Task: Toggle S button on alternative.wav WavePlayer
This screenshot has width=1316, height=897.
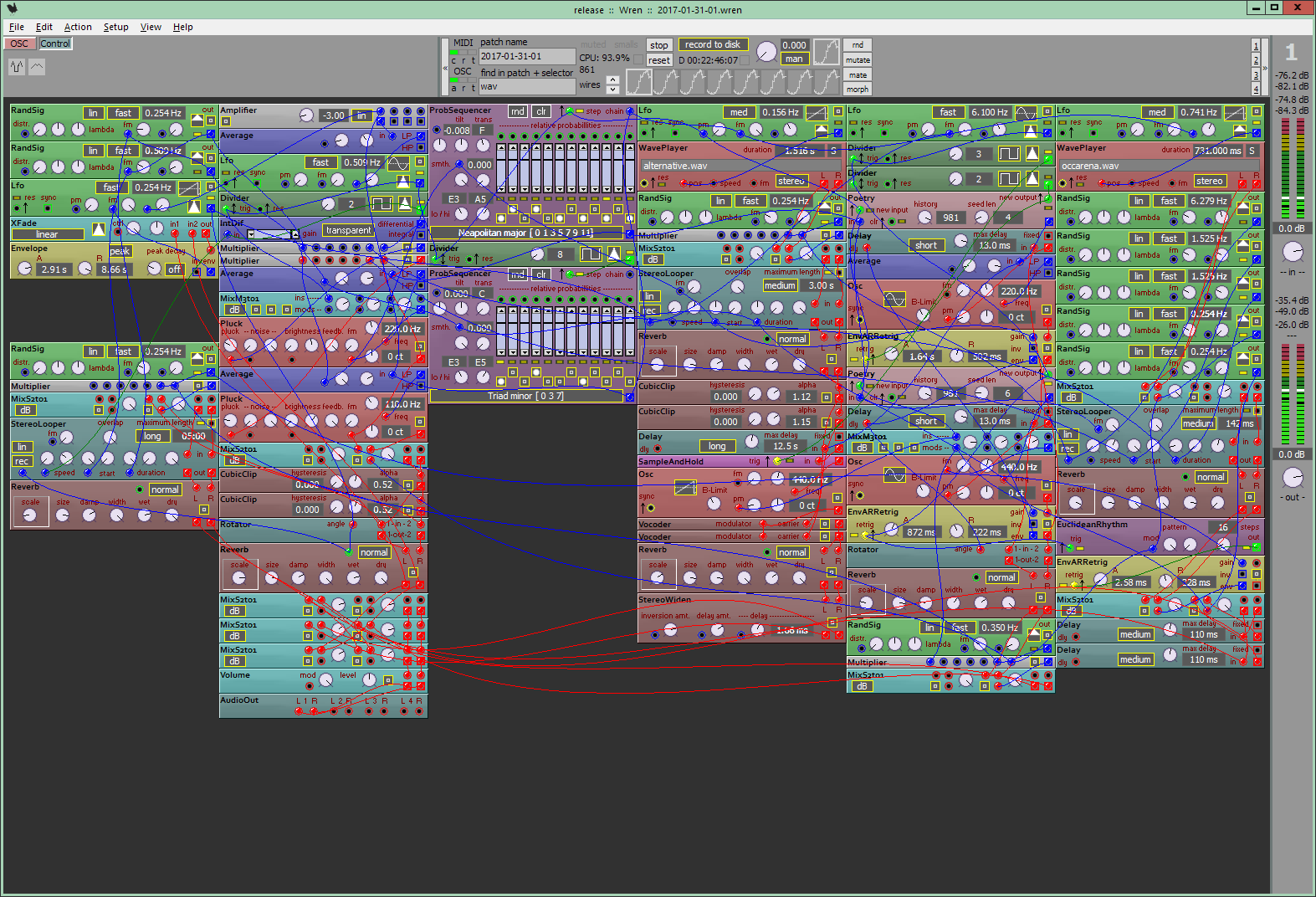Action: coord(833,151)
